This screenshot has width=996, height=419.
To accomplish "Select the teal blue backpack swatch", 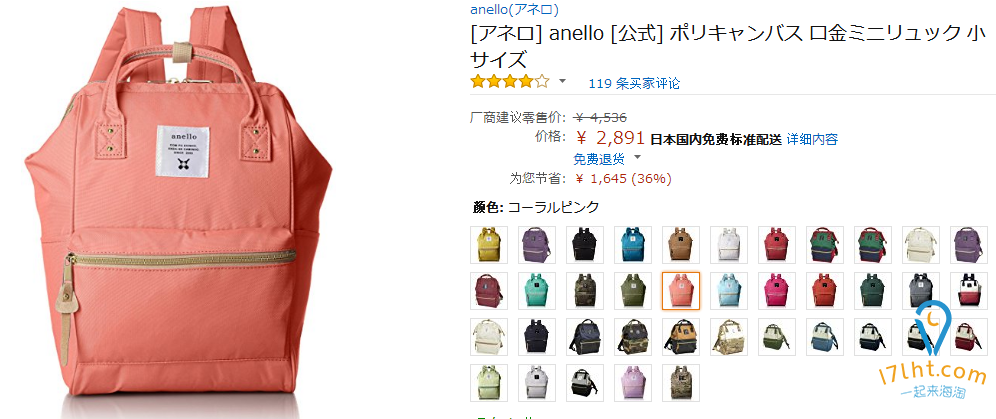I will pyautogui.click(x=633, y=244).
